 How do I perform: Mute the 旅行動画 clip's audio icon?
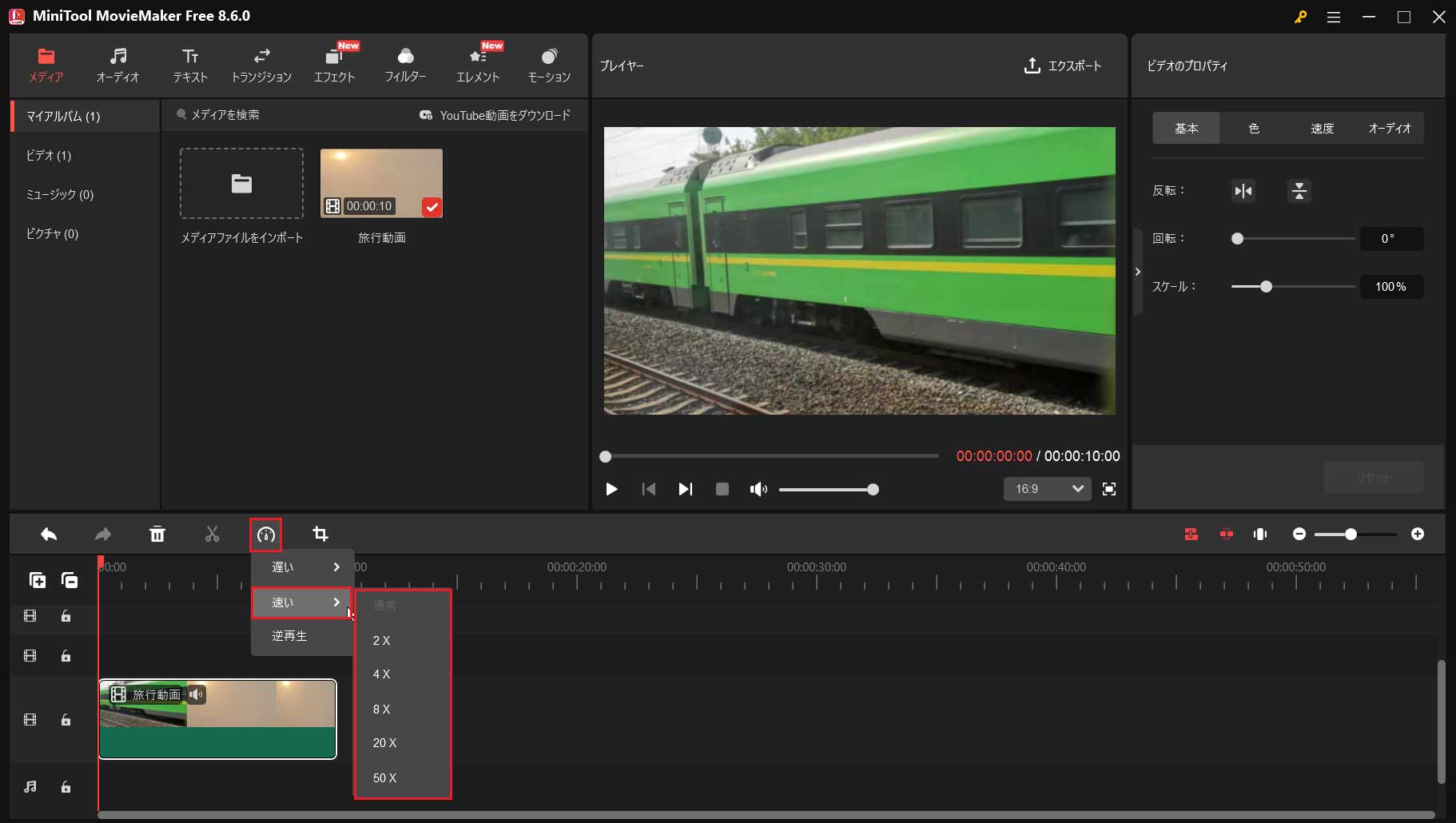[x=196, y=694]
